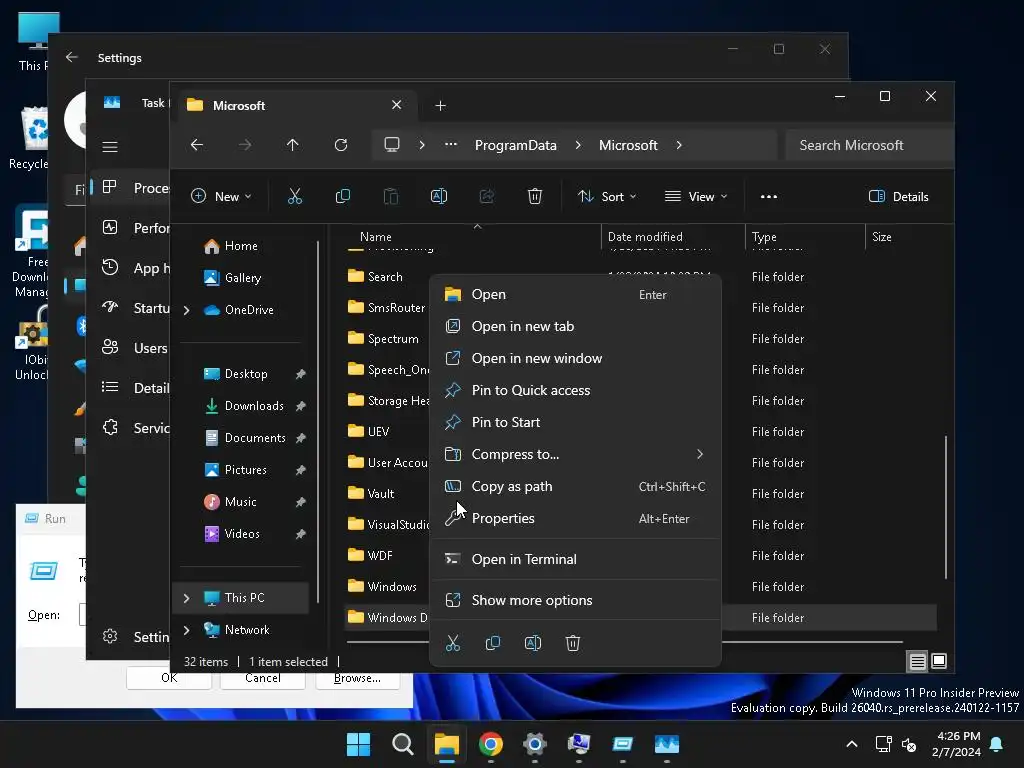Select Copy as path

[x=575, y=487]
